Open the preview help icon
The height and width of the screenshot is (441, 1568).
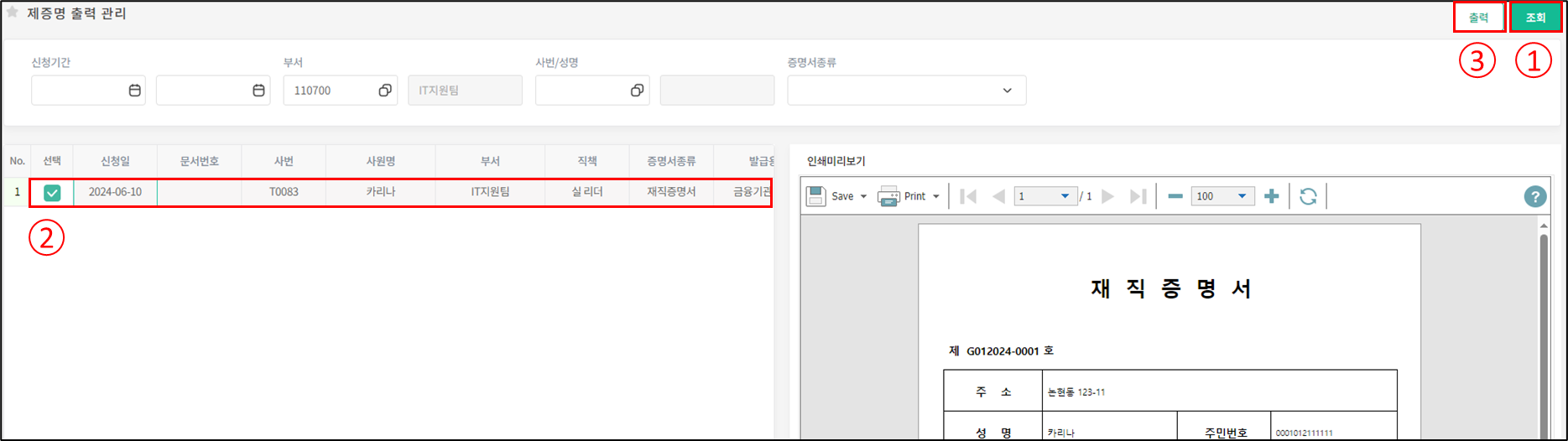pos(1534,196)
